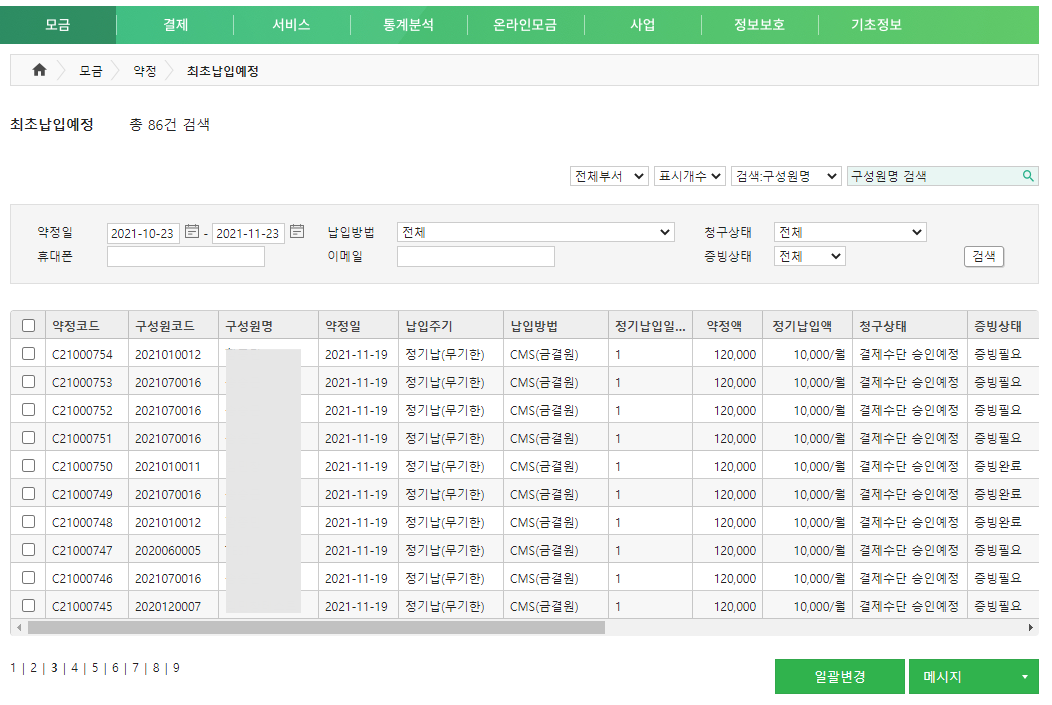Click the 일괄변경 button
Screen dimensions: 1052x705
(x=839, y=677)
